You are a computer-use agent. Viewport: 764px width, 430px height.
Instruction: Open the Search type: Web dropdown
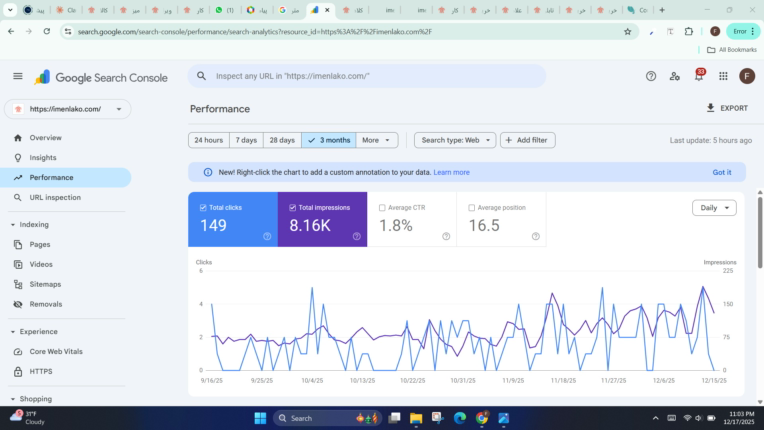coord(455,140)
